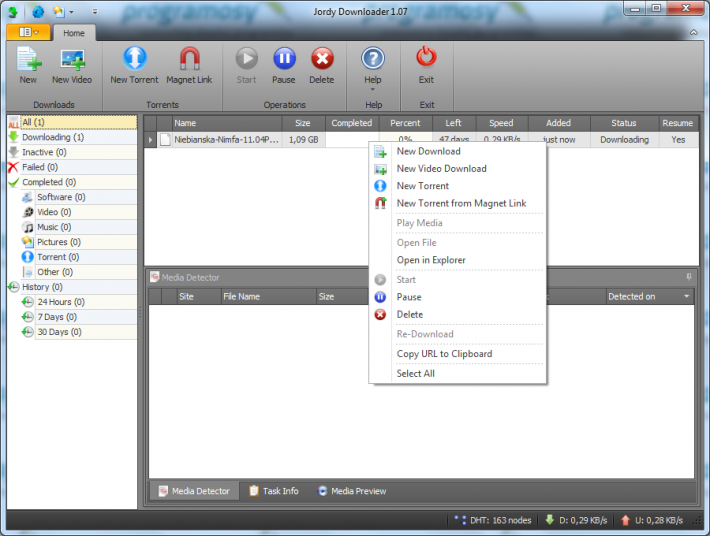This screenshot has width=710, height=536.
Task: Show 24 Hours (0) history
Action: (79, 302)
